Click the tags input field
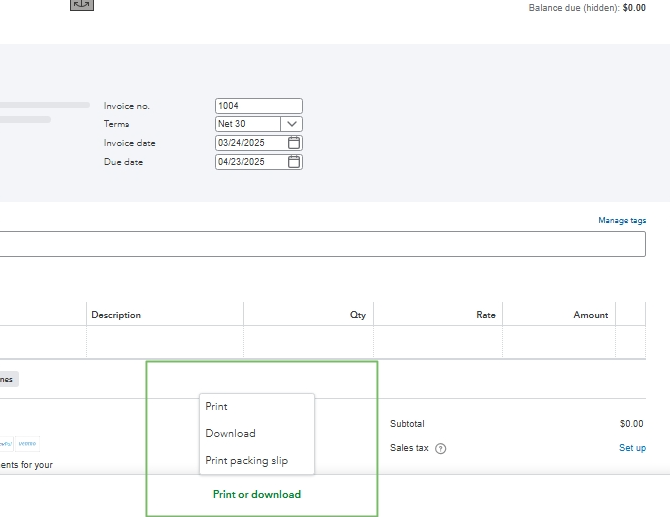 point(322,244)
